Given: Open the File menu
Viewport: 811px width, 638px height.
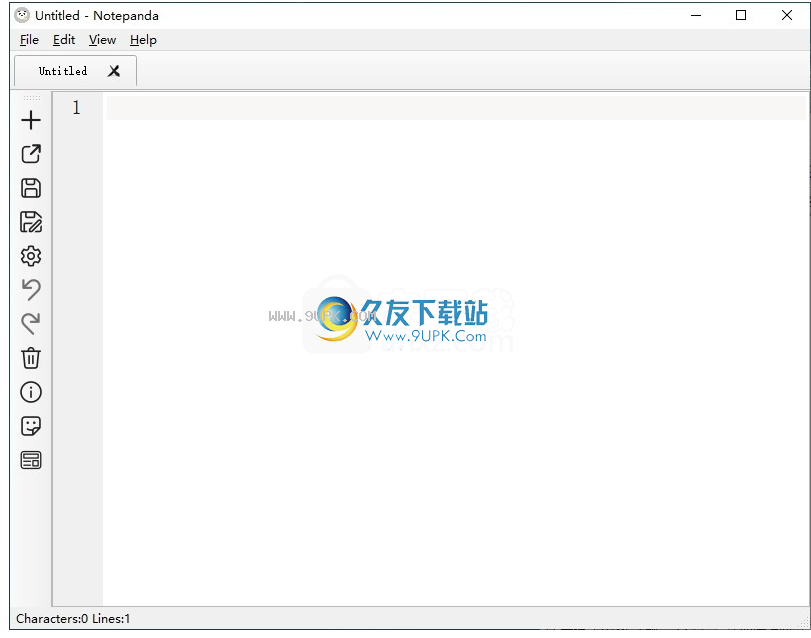Looking at the screenshot, I should click(x=29, y=40).
